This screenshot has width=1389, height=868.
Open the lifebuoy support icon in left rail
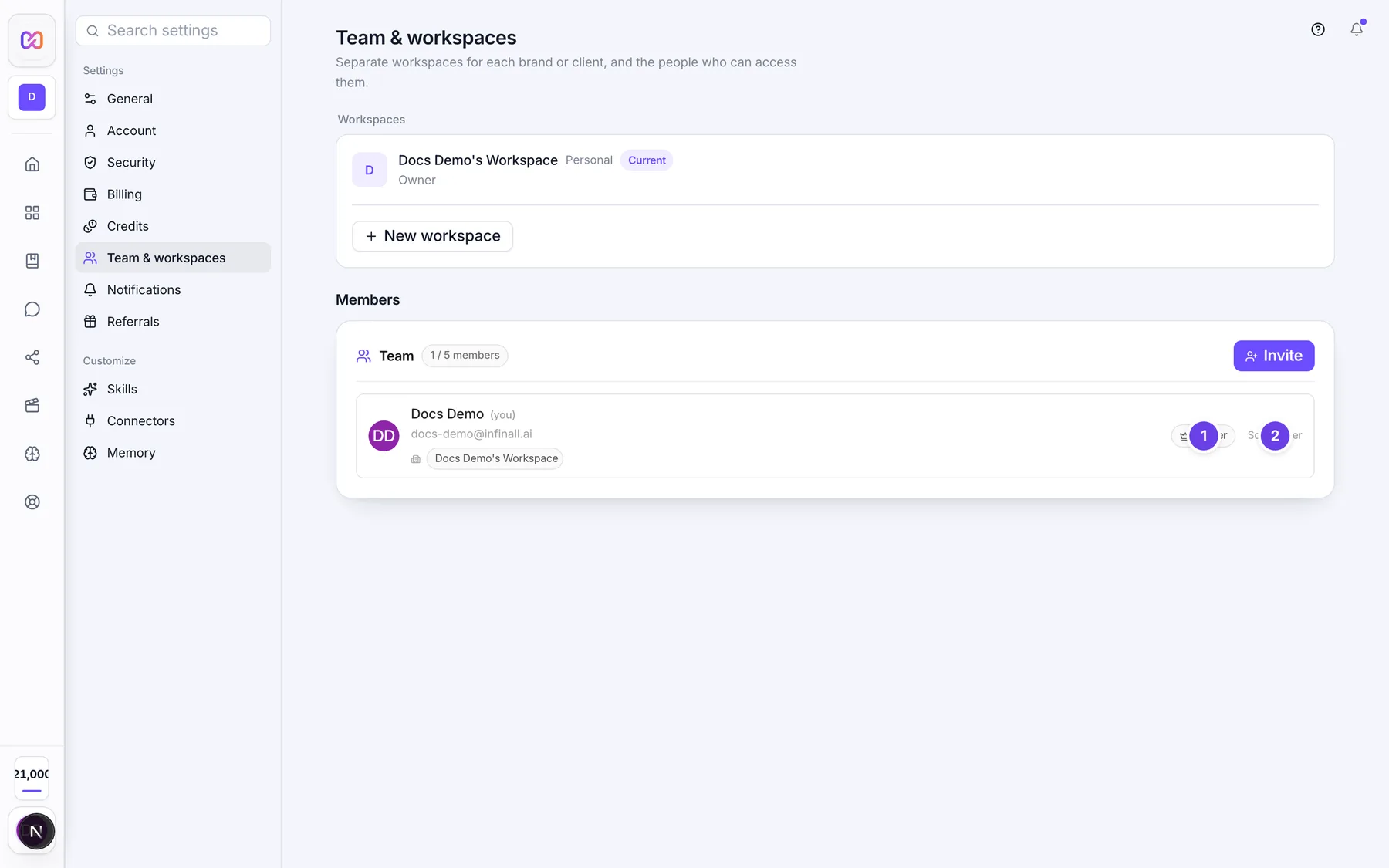(x=32, y=502)
